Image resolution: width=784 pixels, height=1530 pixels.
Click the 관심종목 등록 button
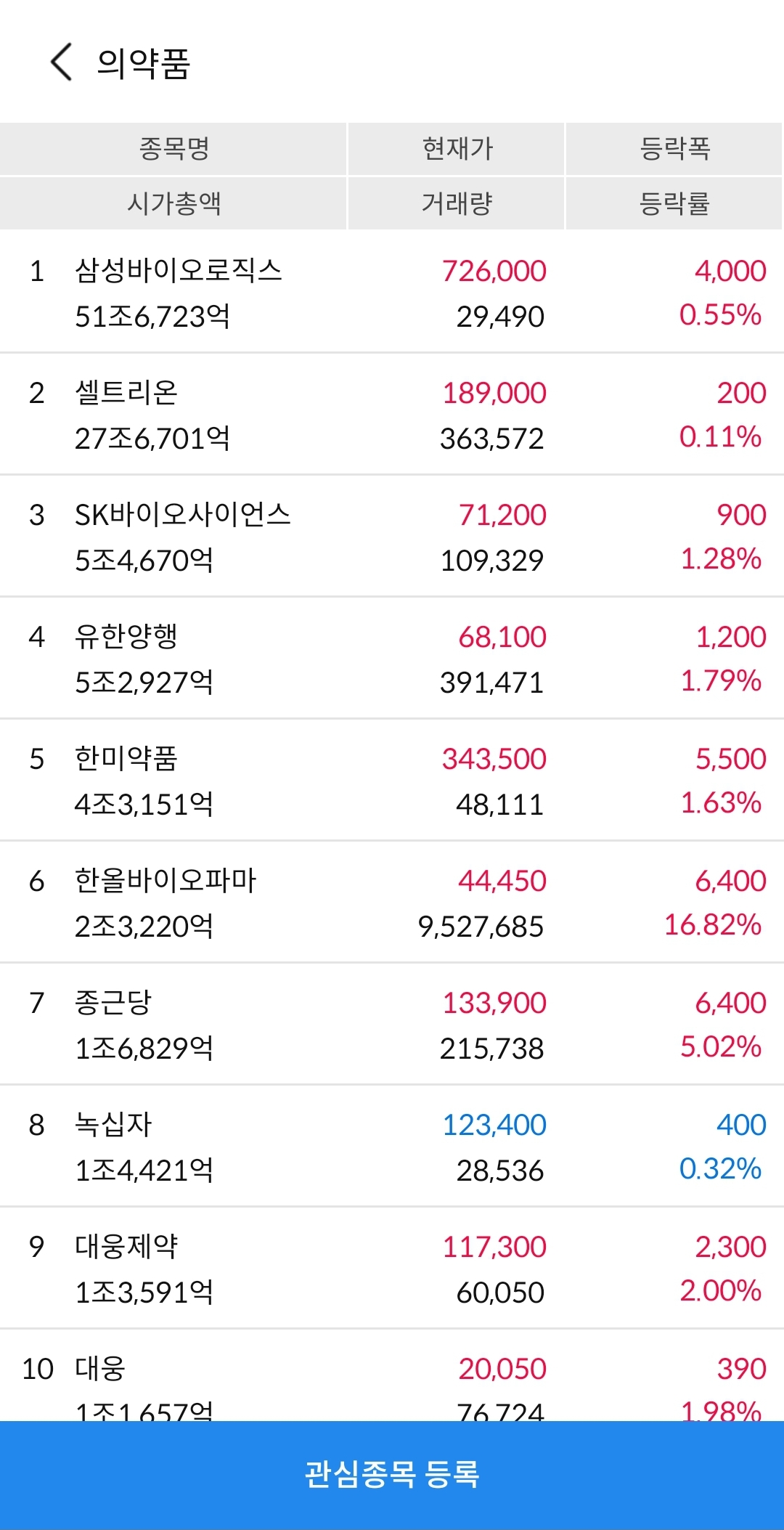[392, 1475]
